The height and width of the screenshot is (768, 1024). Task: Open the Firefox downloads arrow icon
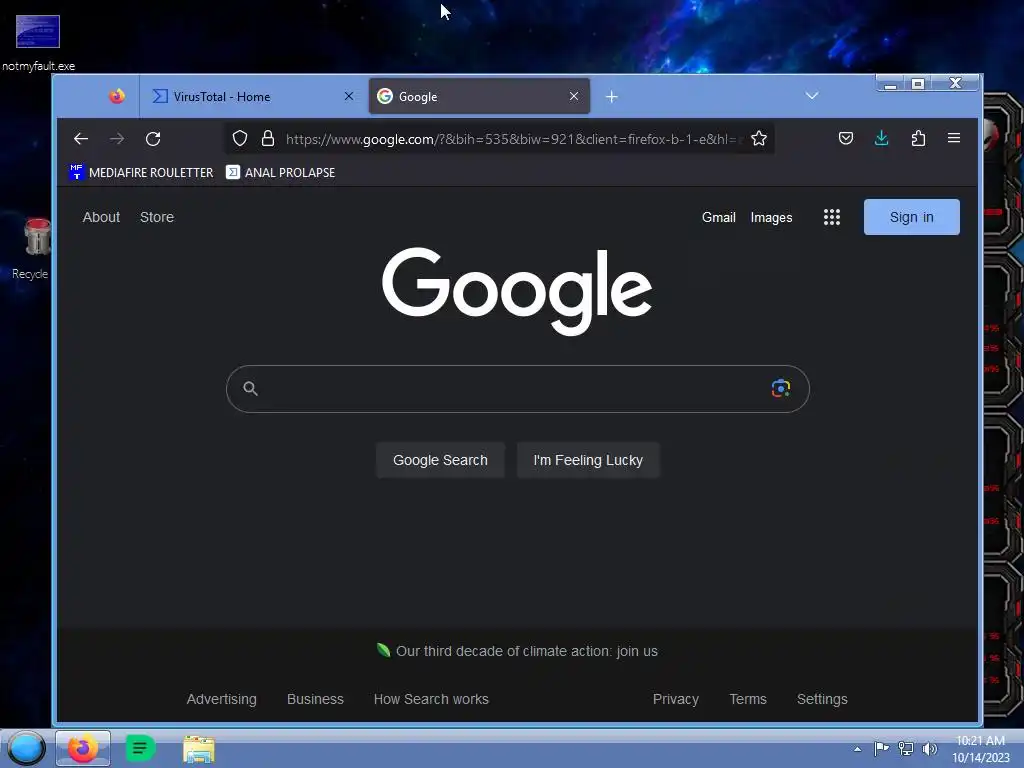point(882,138)
